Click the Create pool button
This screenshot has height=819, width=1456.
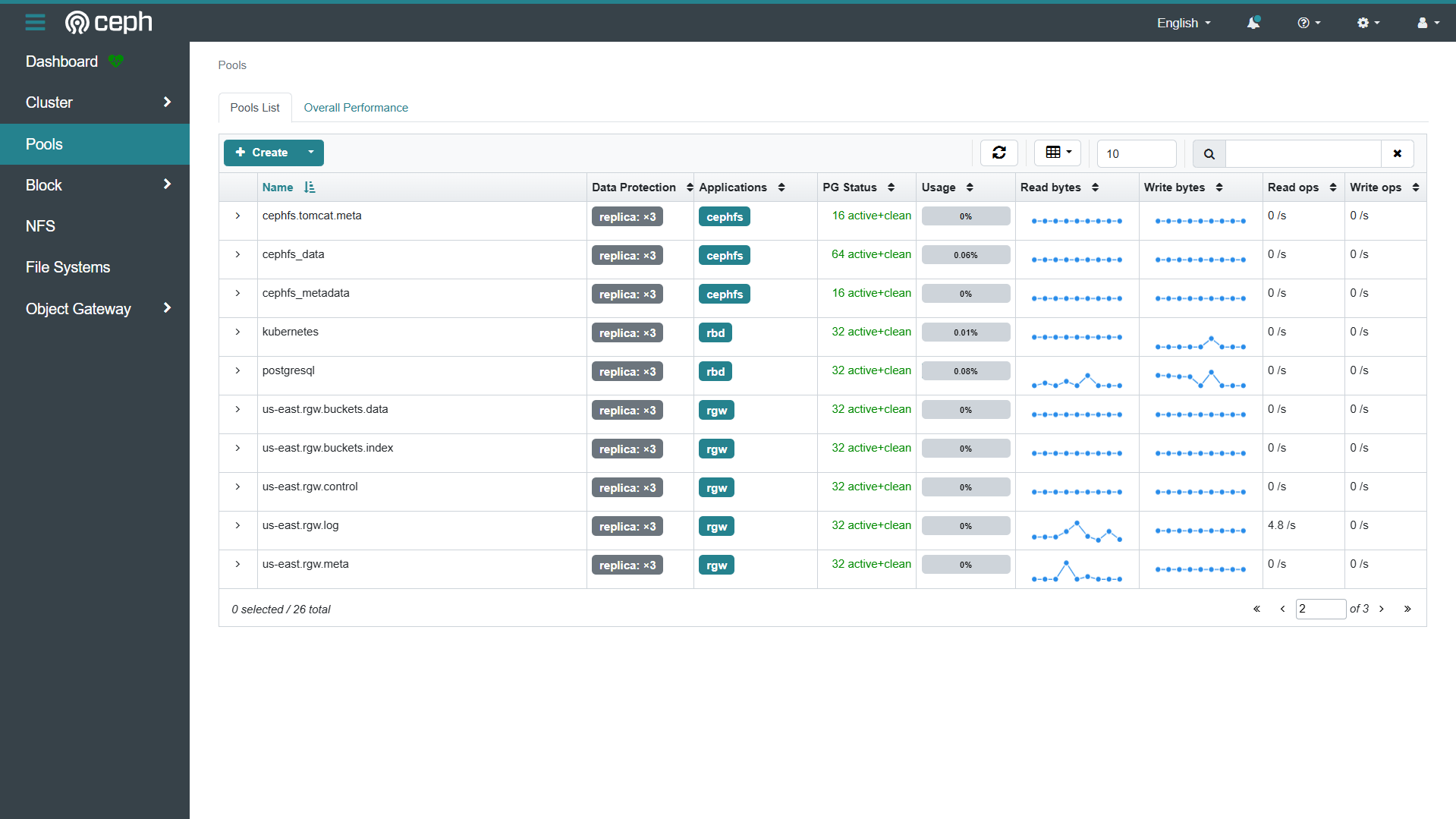click(x=262, y=153)
